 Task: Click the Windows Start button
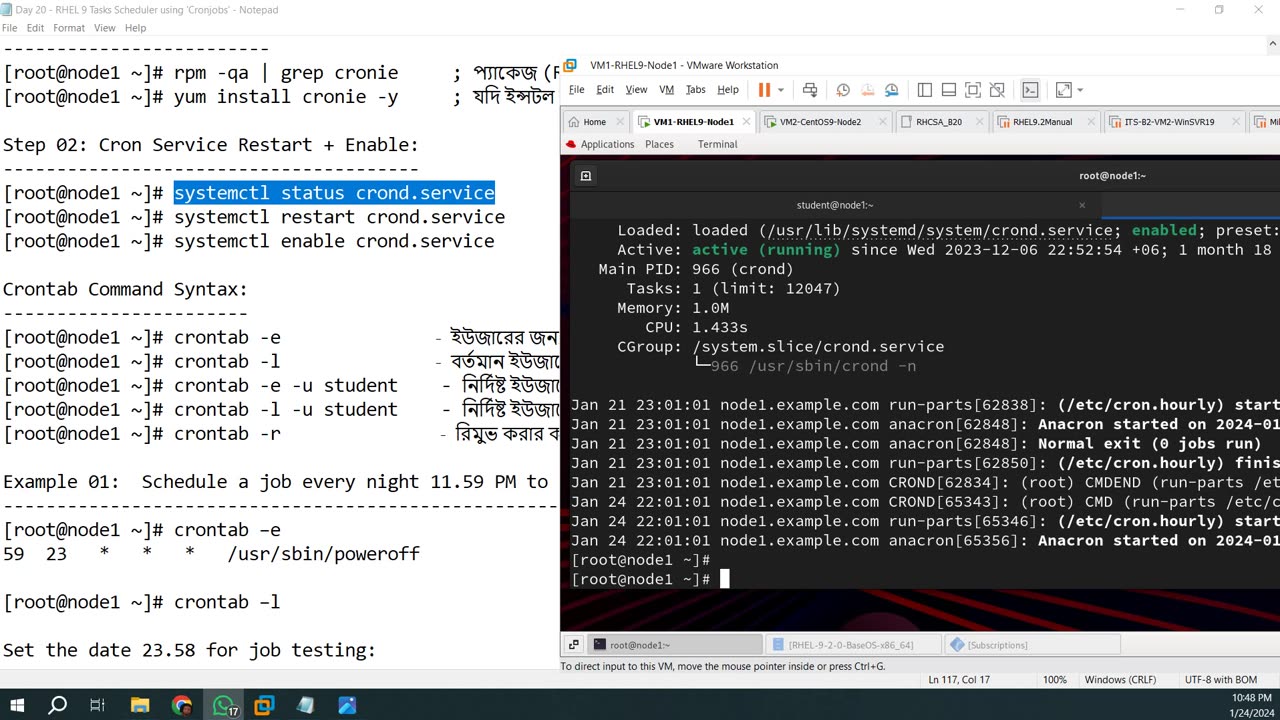[x=17, y=705]
